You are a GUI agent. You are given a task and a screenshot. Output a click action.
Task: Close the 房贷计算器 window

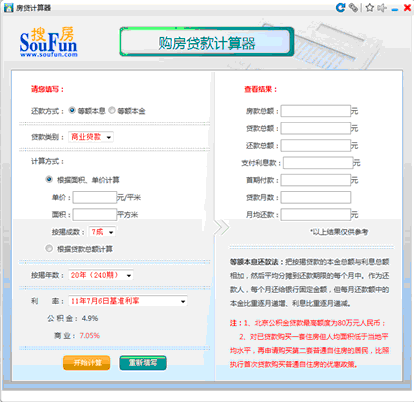coord(407,7)
